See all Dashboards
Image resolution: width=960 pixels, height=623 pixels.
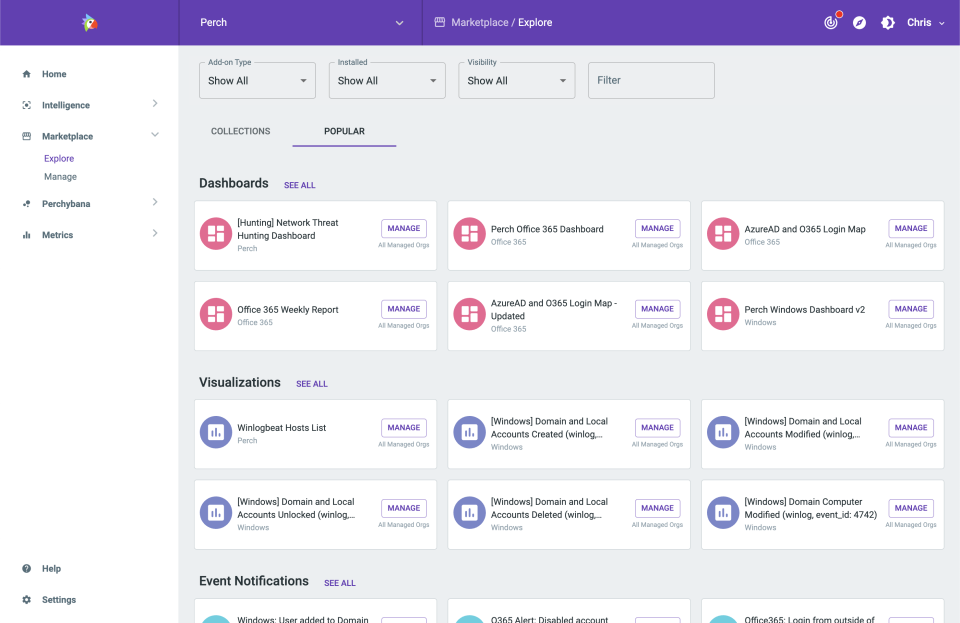[299, 185]
